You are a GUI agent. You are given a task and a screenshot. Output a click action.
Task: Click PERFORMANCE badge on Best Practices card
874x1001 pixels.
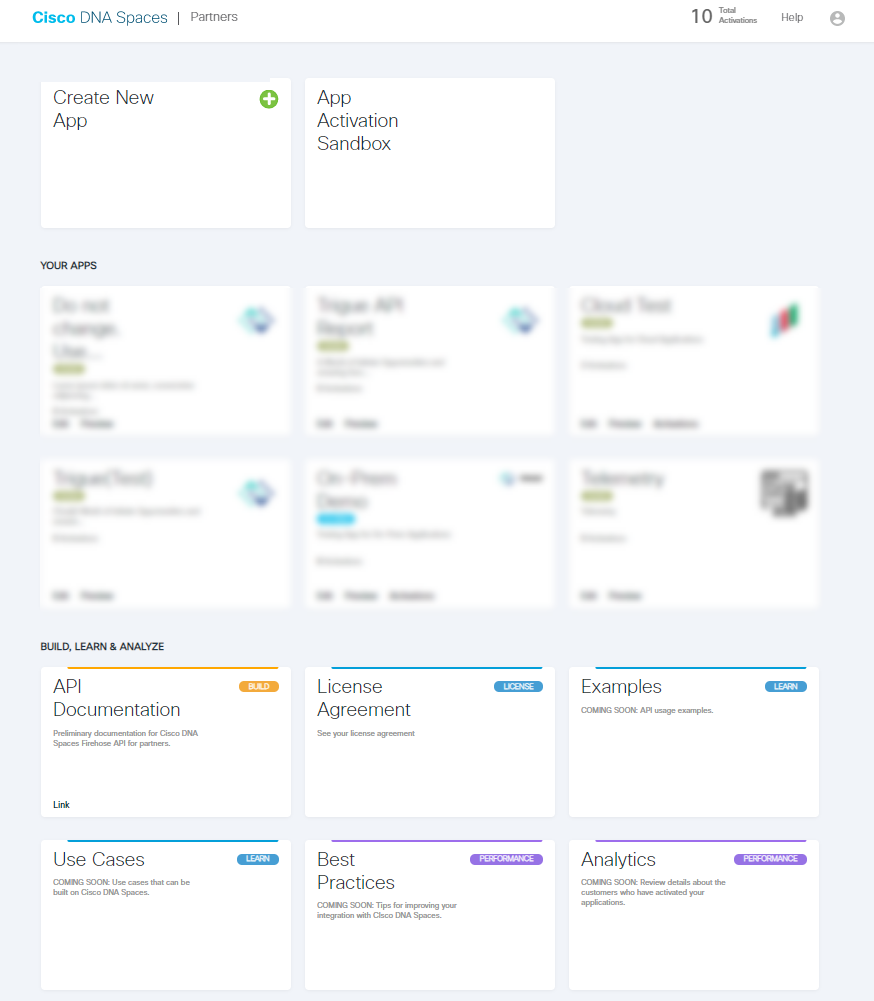(x=506, y=859)
